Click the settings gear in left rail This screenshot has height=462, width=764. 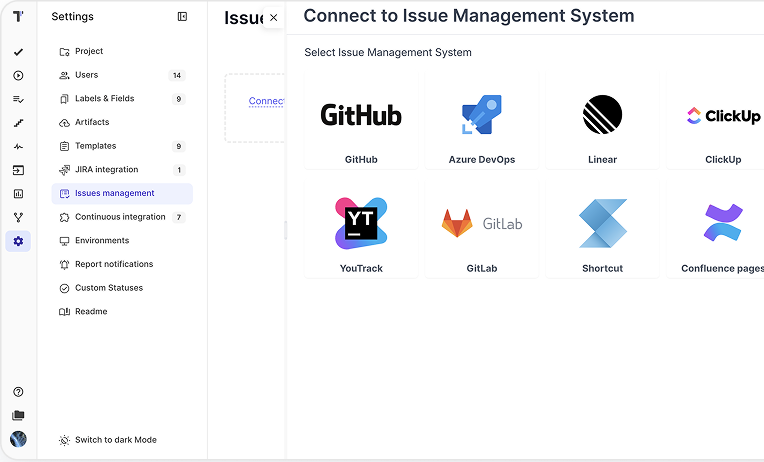coord(18,241)
